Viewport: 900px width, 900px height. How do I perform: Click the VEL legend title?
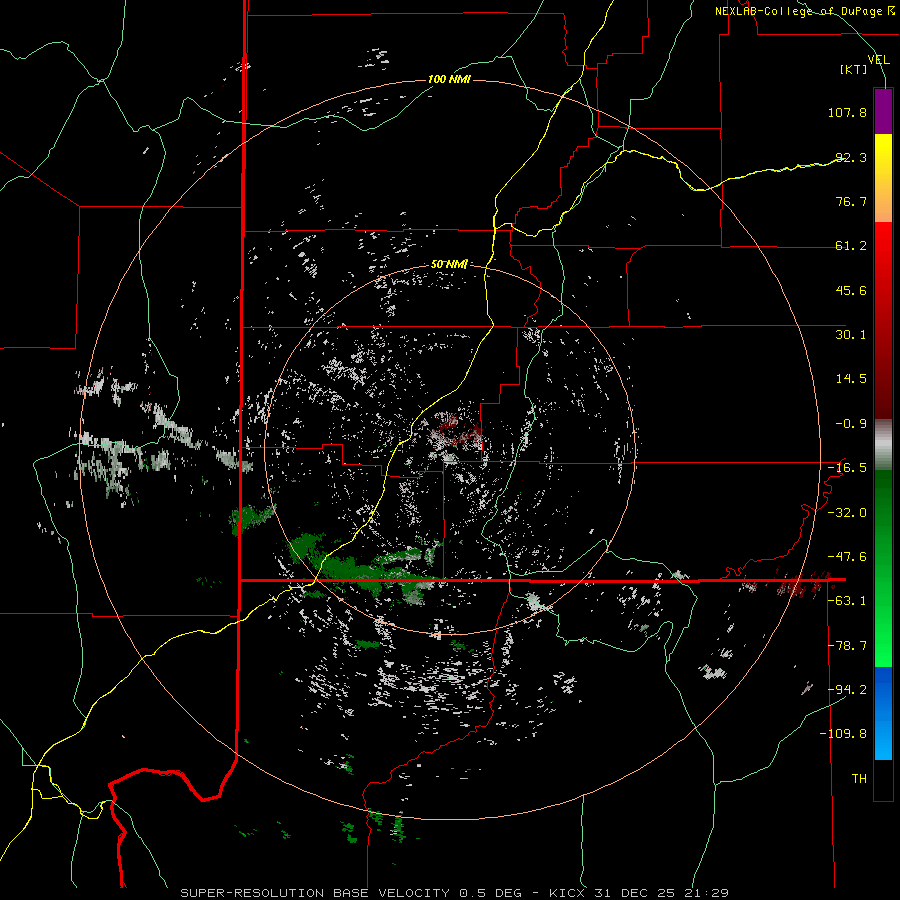tap(878, 60)
